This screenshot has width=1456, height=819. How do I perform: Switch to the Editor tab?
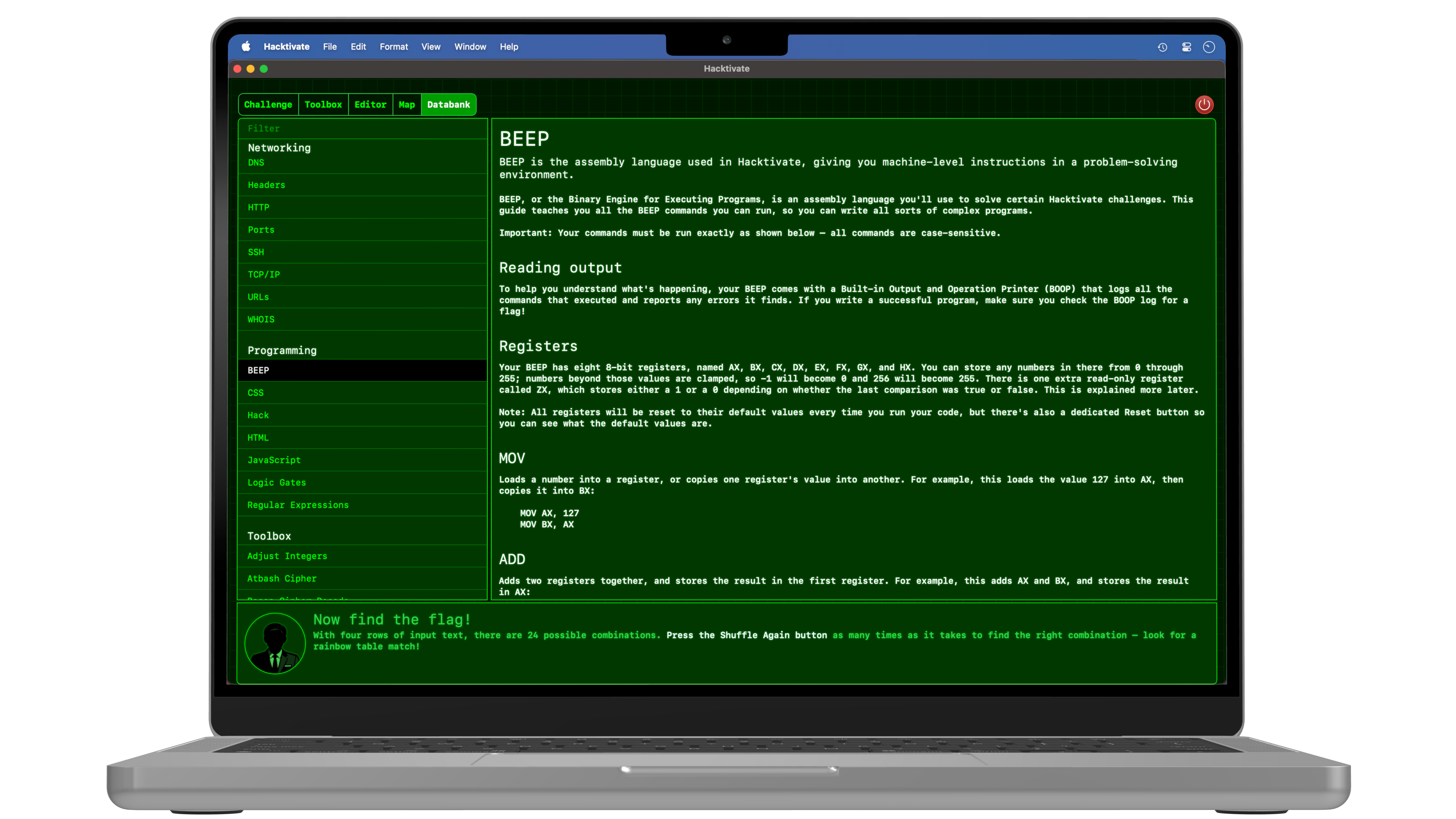tap(370, 105)
